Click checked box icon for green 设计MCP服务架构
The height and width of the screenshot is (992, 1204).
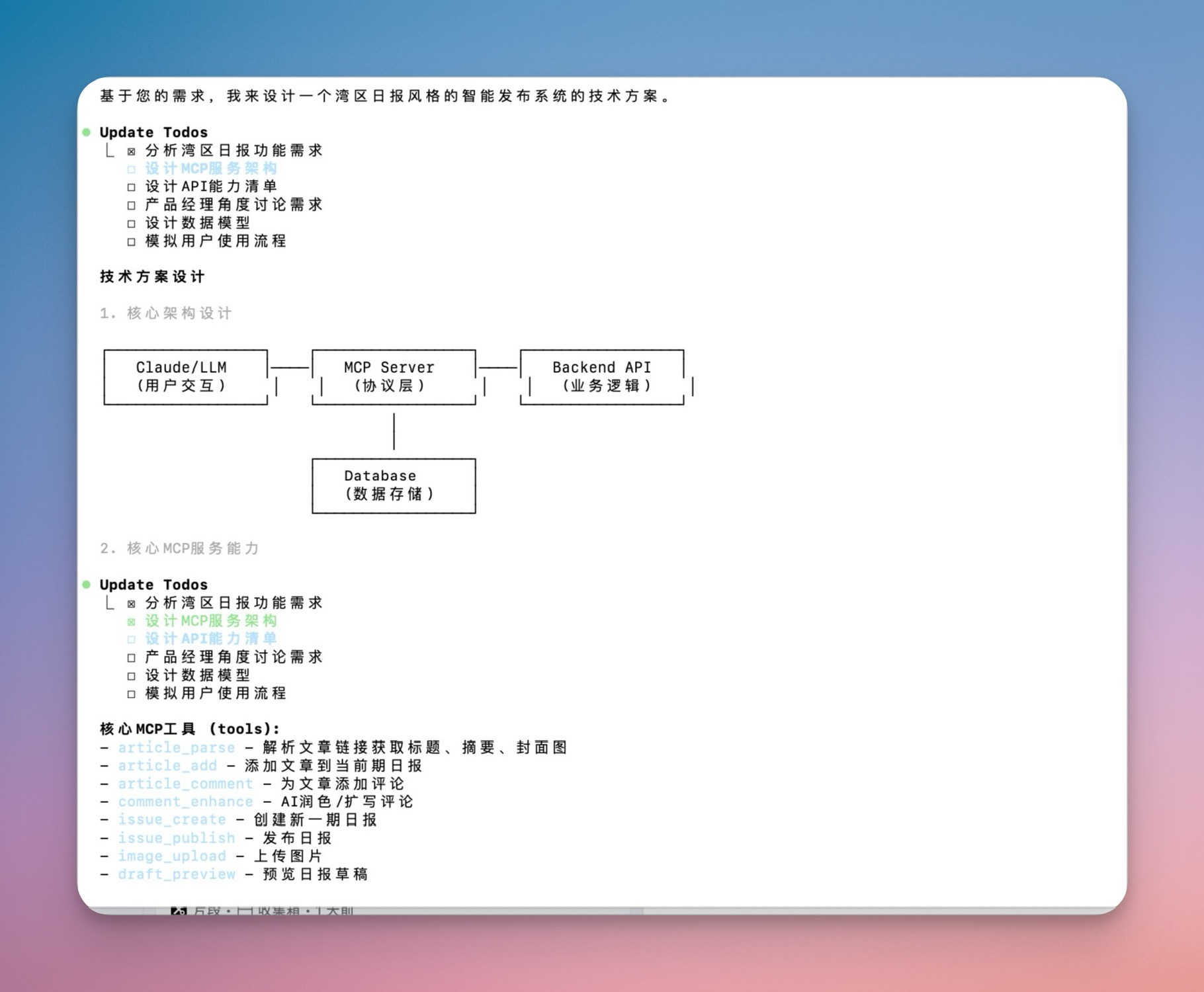[132, 622]
